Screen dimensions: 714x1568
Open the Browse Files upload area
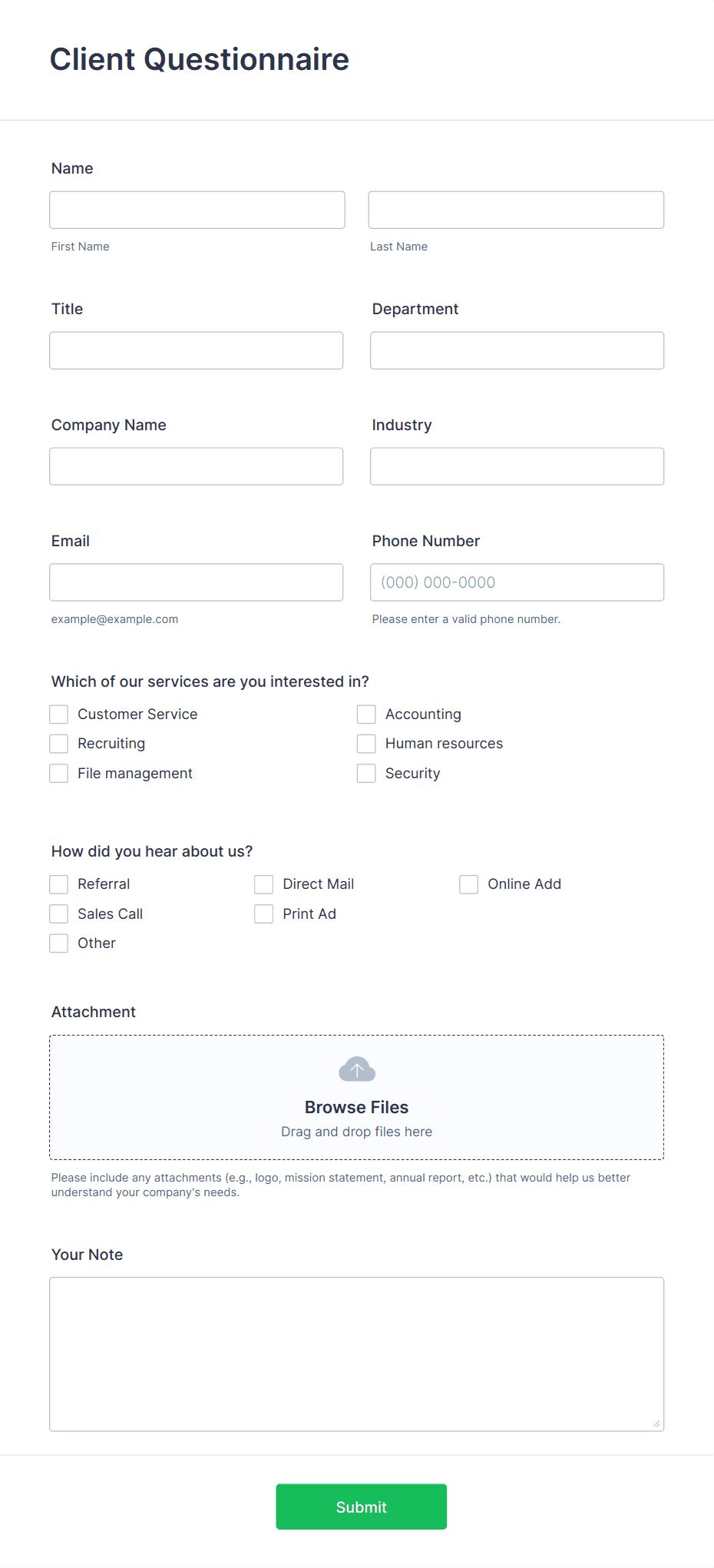(356, 1106)
